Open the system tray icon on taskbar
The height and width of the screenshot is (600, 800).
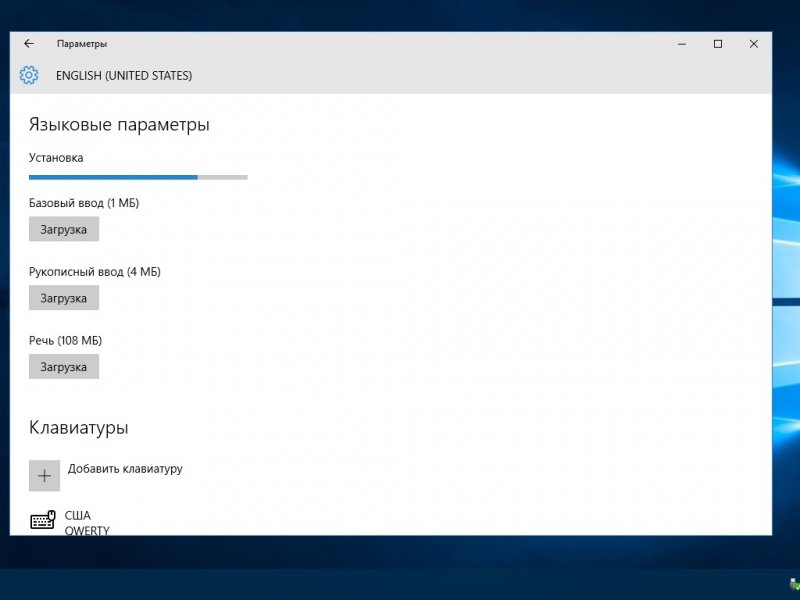pos(794,584)
